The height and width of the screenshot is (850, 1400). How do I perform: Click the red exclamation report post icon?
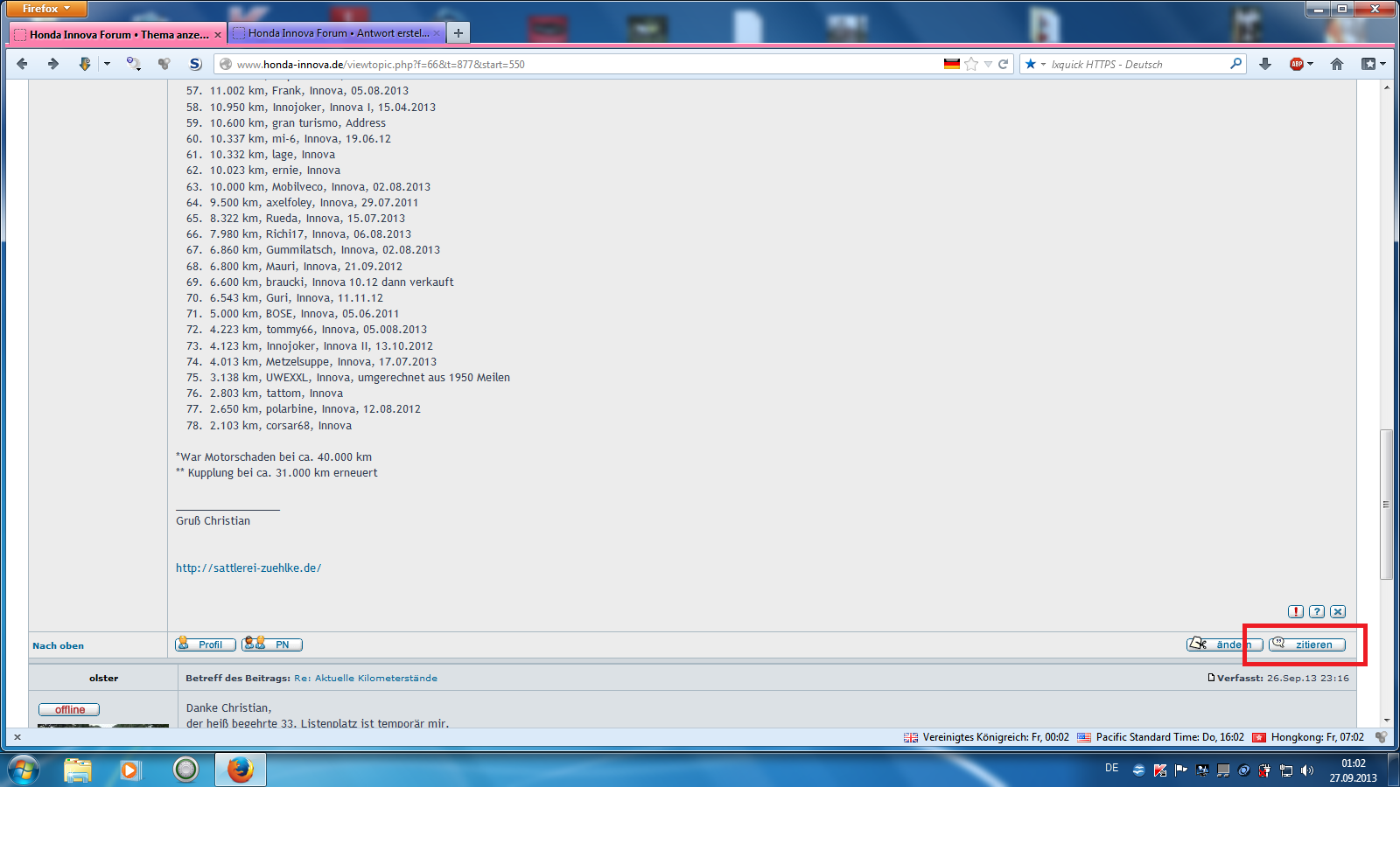1296,611
